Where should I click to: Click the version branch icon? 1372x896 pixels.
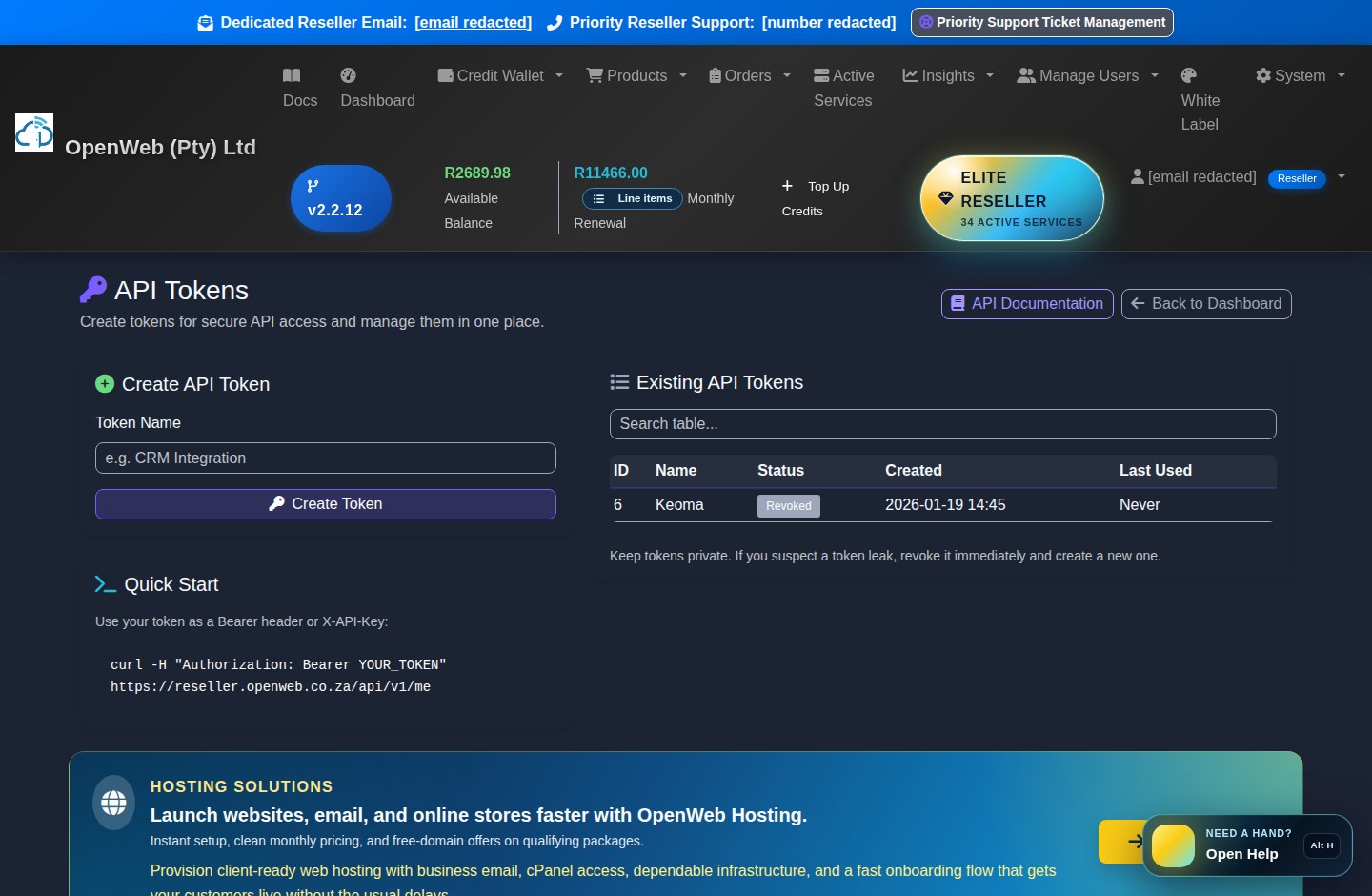(313, 186)
